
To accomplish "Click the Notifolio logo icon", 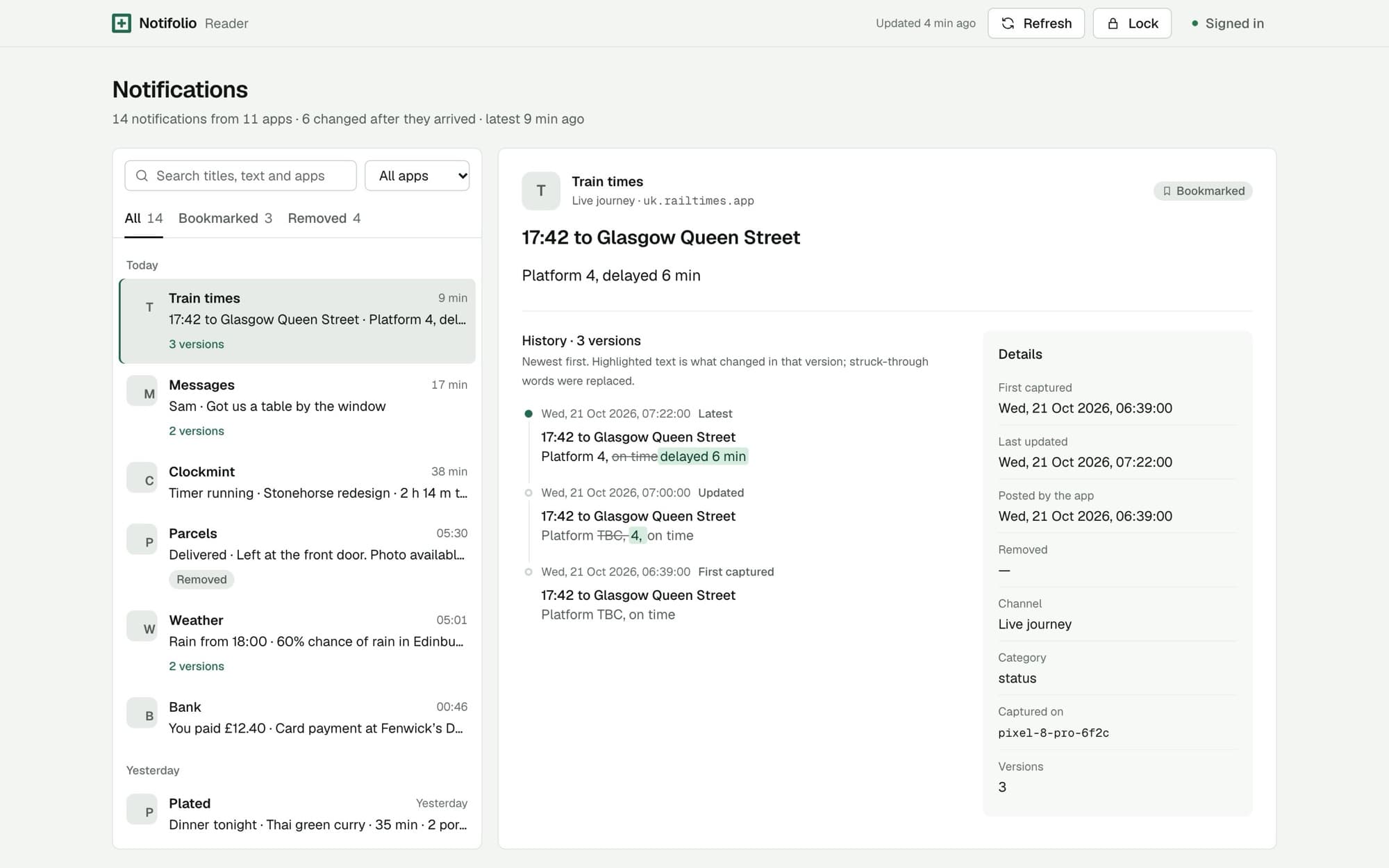I will click(x=122, y=23).
